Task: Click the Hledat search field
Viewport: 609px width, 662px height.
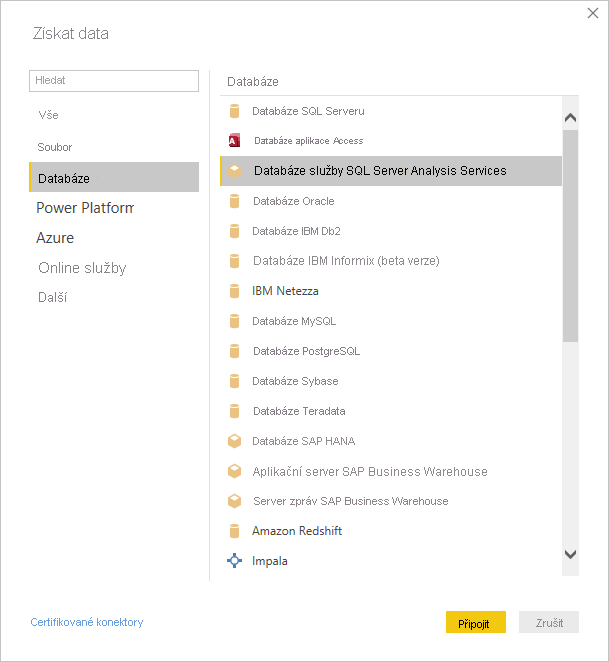Action: (x=114, y=80)
